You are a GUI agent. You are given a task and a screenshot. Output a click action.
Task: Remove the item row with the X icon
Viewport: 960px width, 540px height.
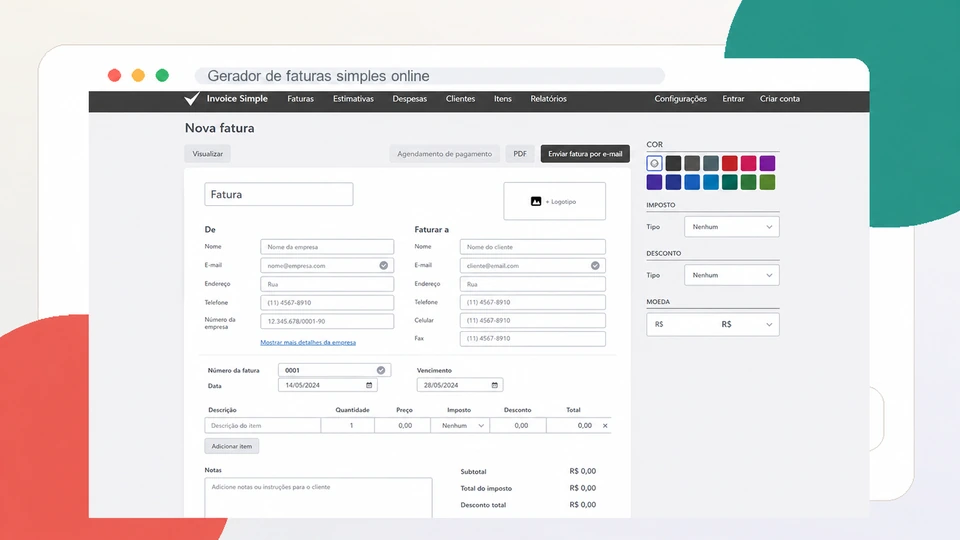tap(605, 426)
